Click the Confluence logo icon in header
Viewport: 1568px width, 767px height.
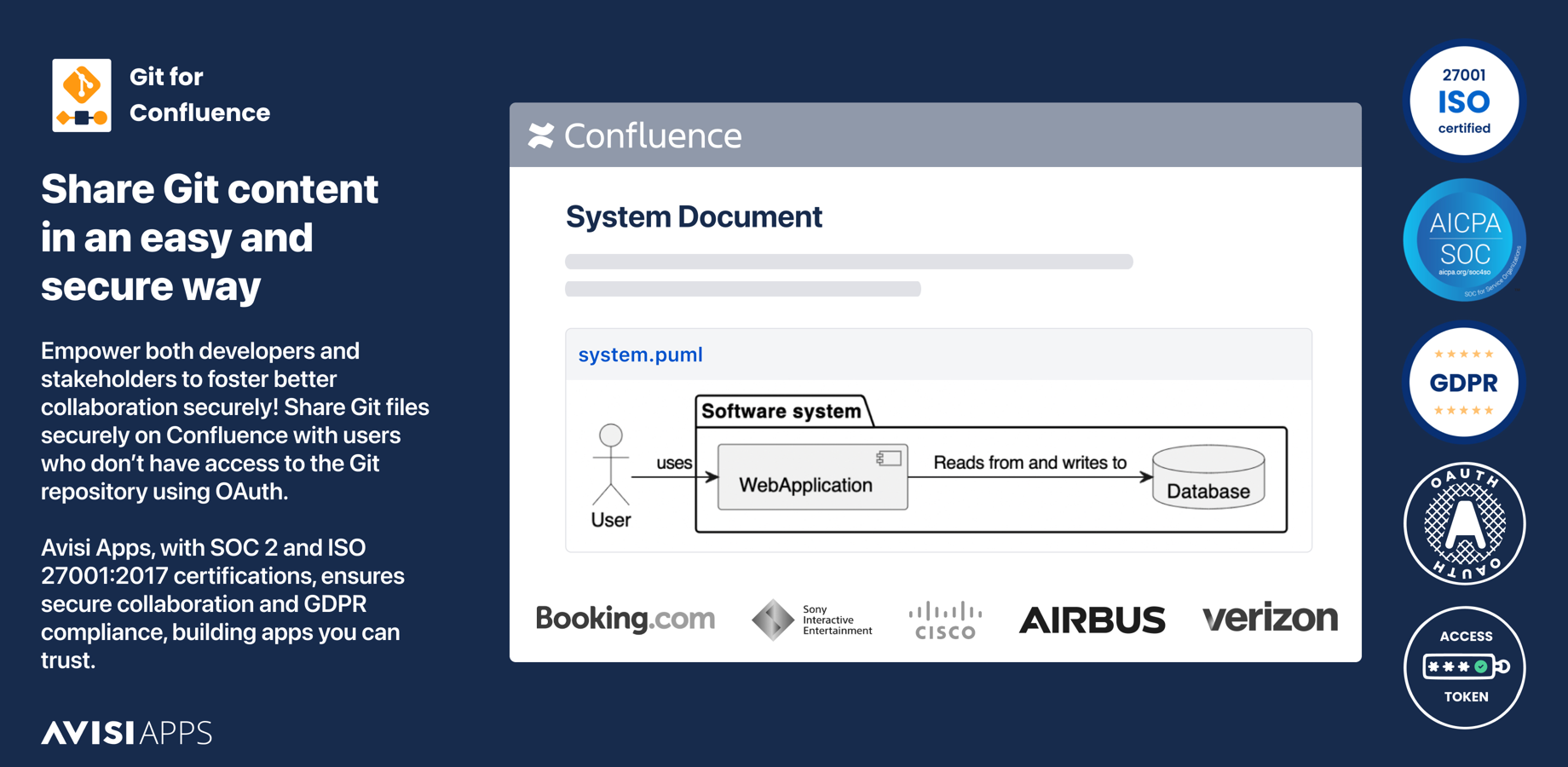click(541, 136)
